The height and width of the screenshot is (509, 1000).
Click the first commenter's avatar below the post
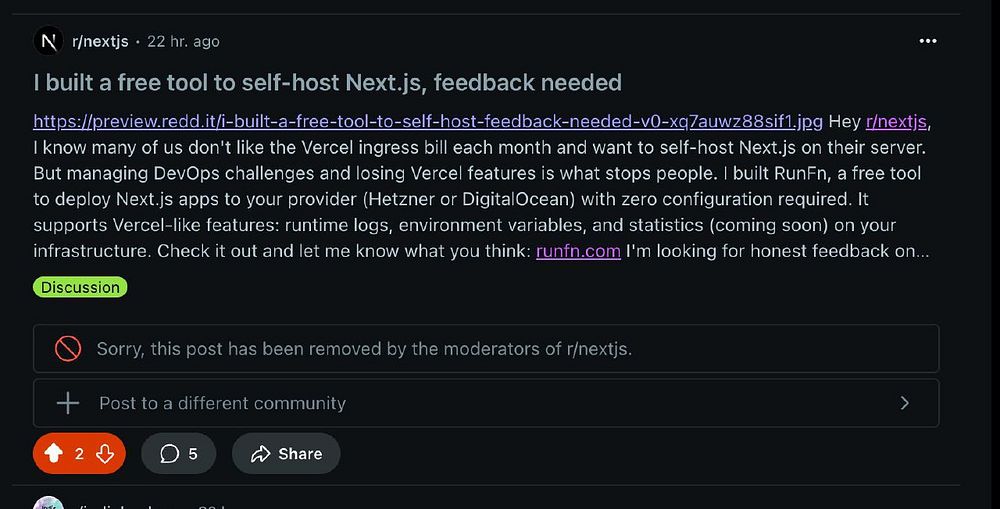click(48, 502)
